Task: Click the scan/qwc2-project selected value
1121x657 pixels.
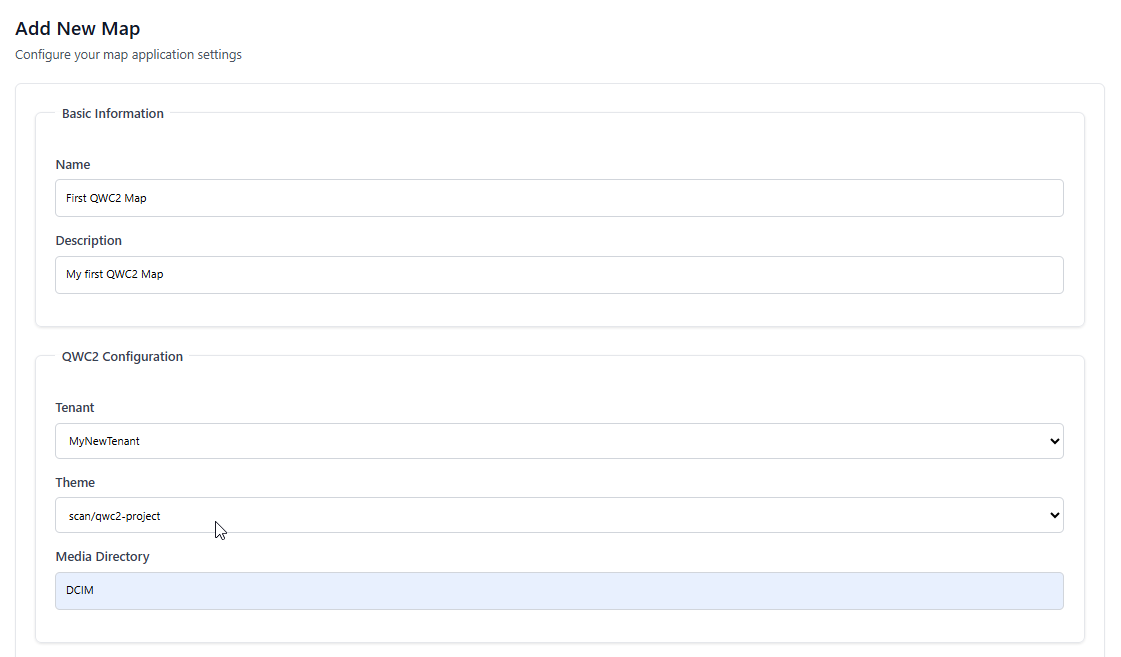Action: (x=115, y=516)
